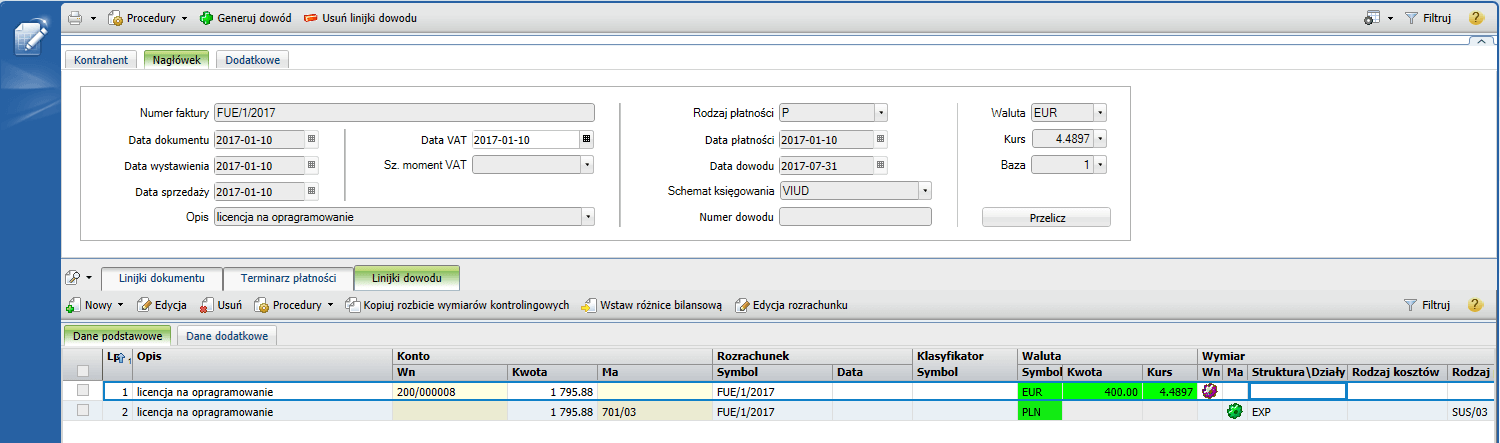Click the top Filtruj funnel icon
1500x443 pixels.
click(x=1412, y=18)
